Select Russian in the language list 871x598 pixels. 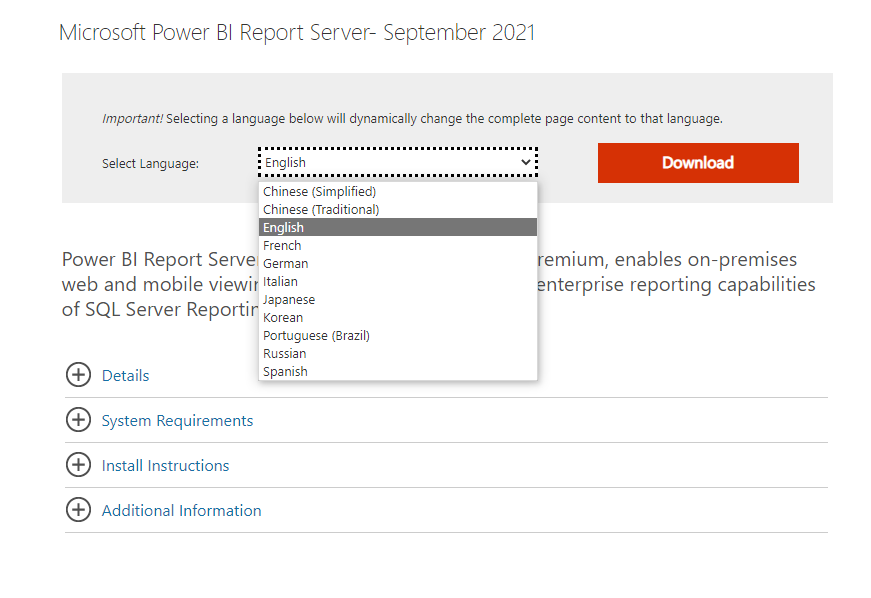click(398, 353)
